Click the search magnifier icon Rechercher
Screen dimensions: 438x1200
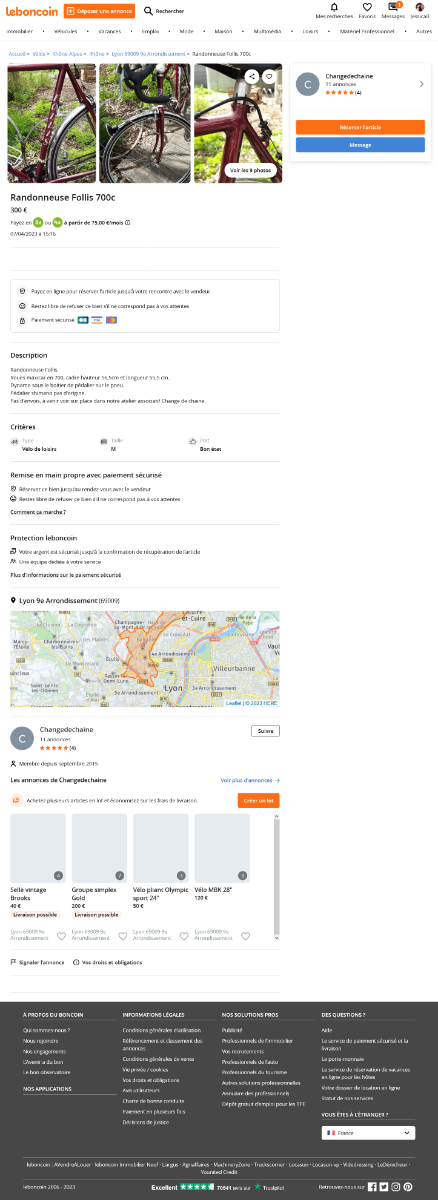(148, 11)
